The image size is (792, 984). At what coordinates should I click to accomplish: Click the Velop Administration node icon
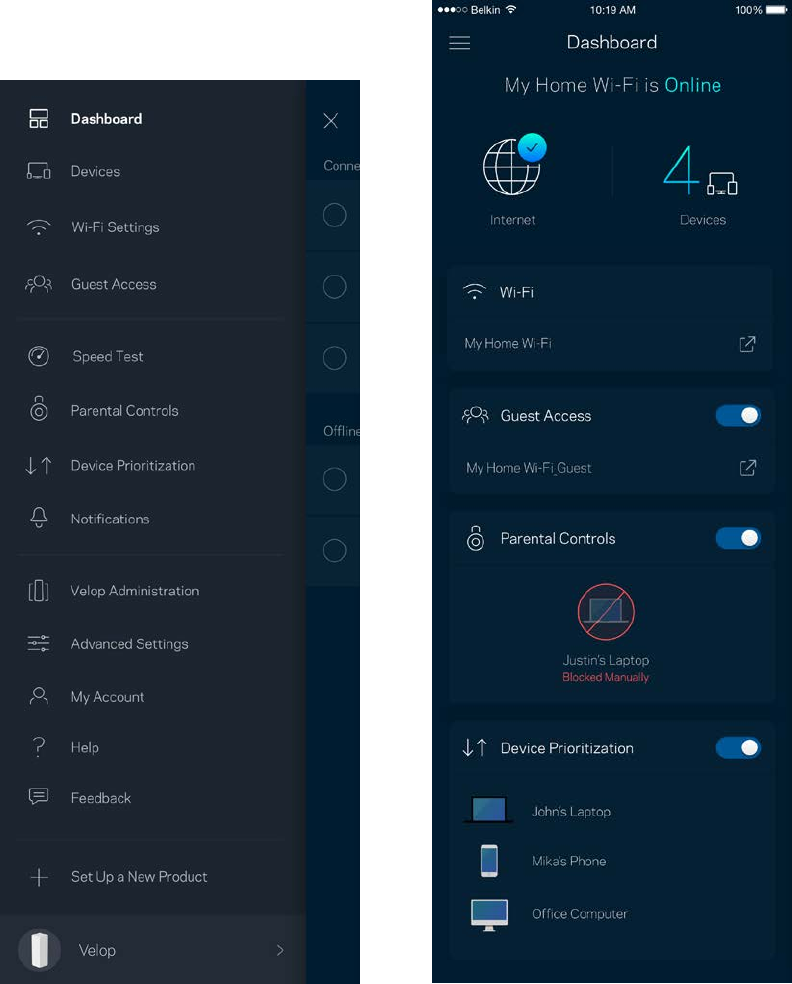coord(39,591)
